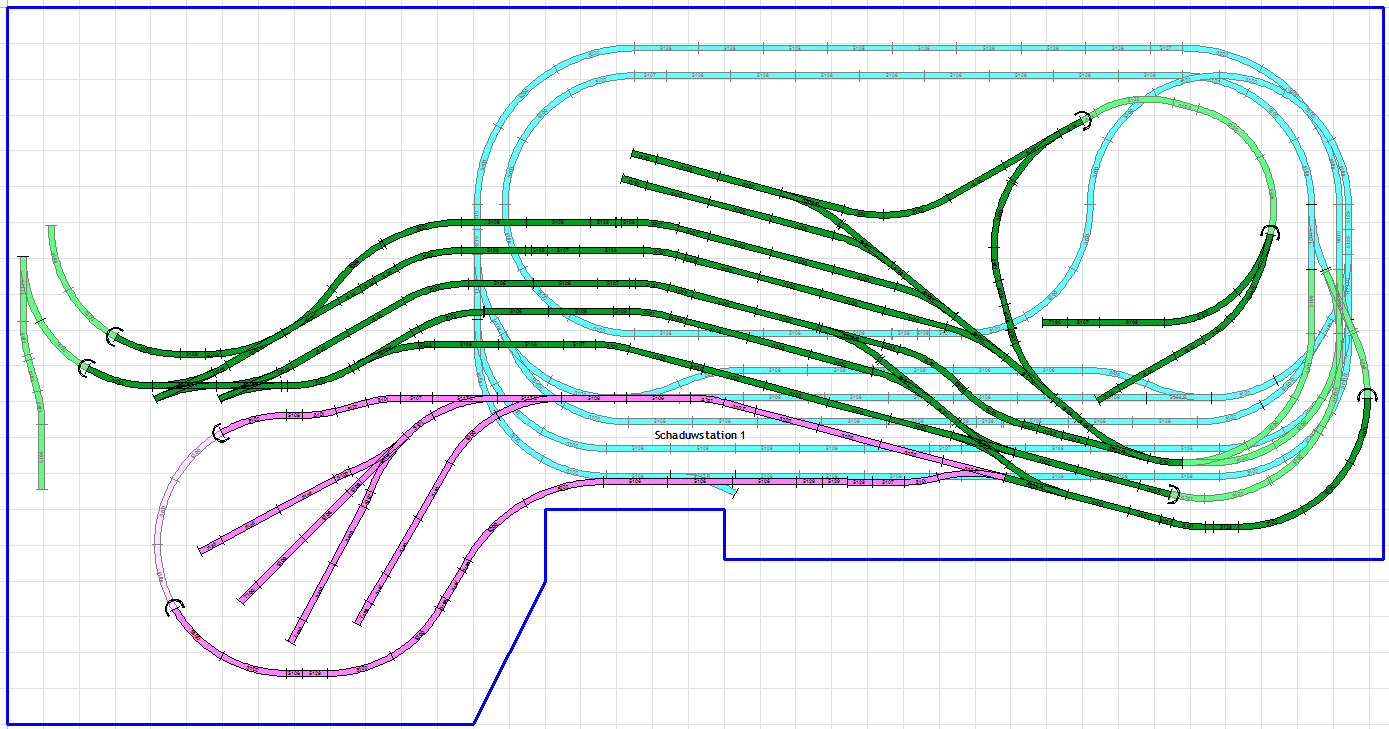
Task: Click the tunnel portal where pale pink meets magenta loop
Action: pos(175,607)
